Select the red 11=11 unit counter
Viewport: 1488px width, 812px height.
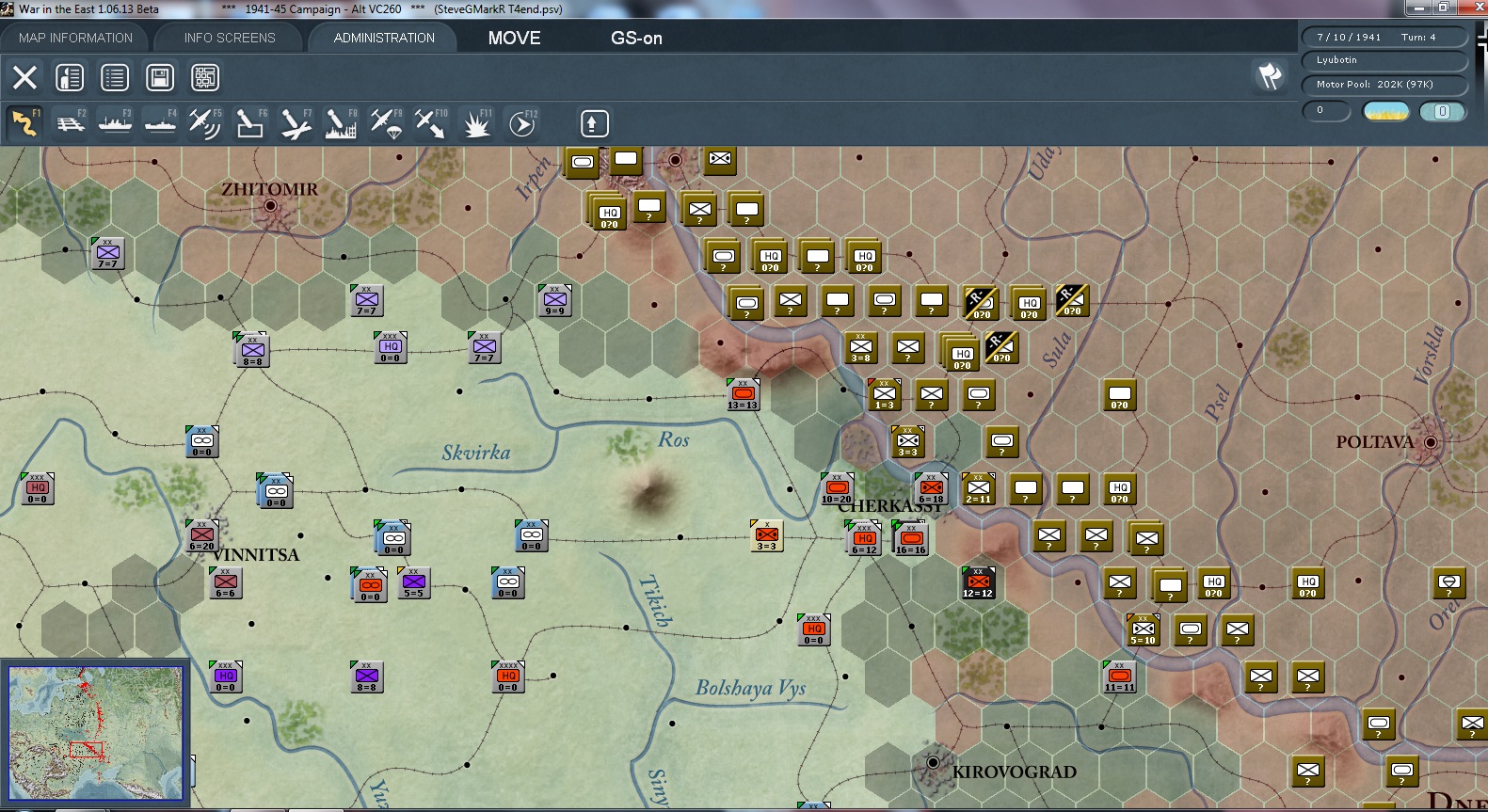point(1119,677)
